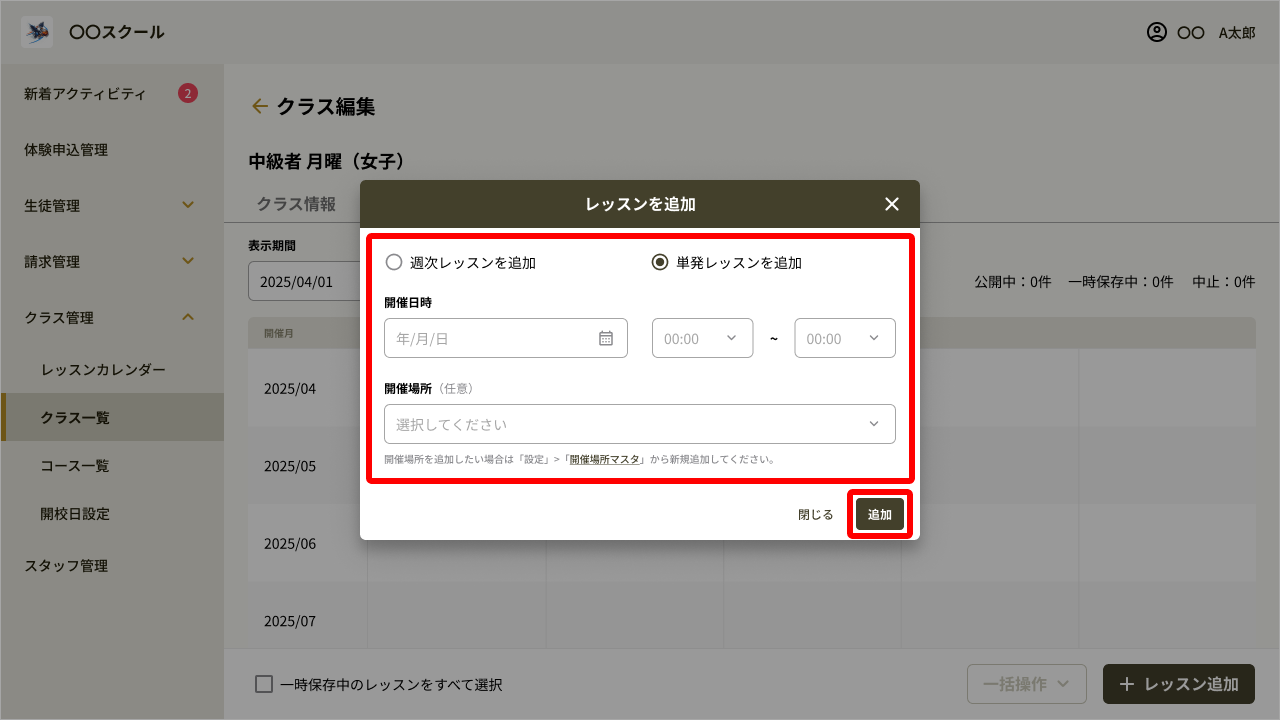Go to レッスンカレンダー in the sidebar
The height and width of the screenshot is (720, 1280).
click(x=103, y=370)
